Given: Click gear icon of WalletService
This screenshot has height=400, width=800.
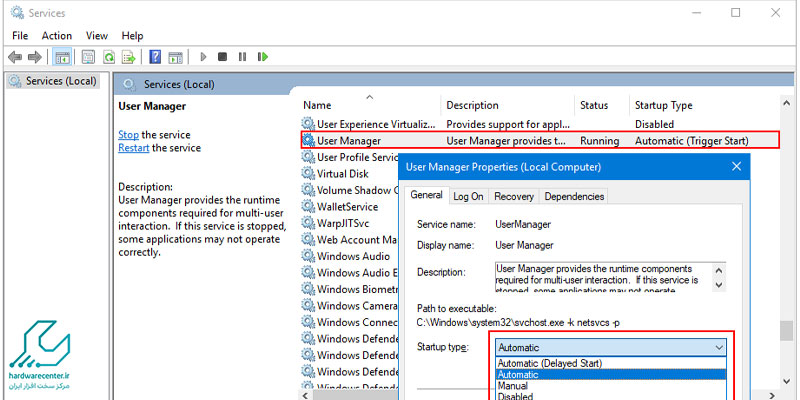Looking at the screenshot, I should click(x=308, y=207).
